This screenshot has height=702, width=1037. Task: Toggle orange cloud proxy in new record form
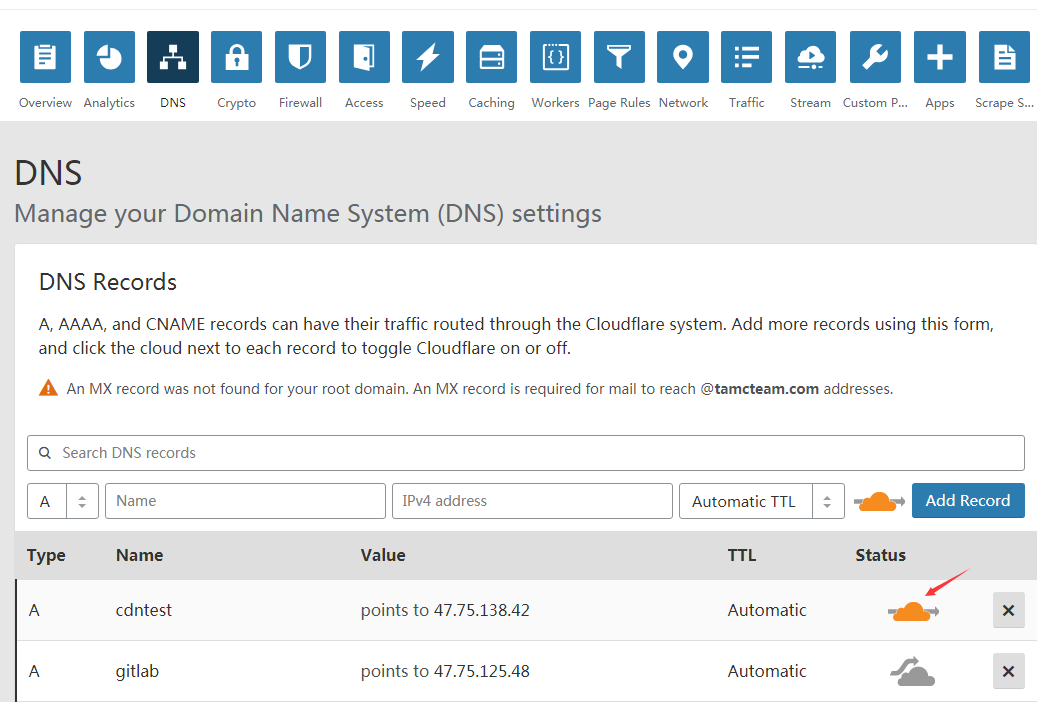pos(879,501)
